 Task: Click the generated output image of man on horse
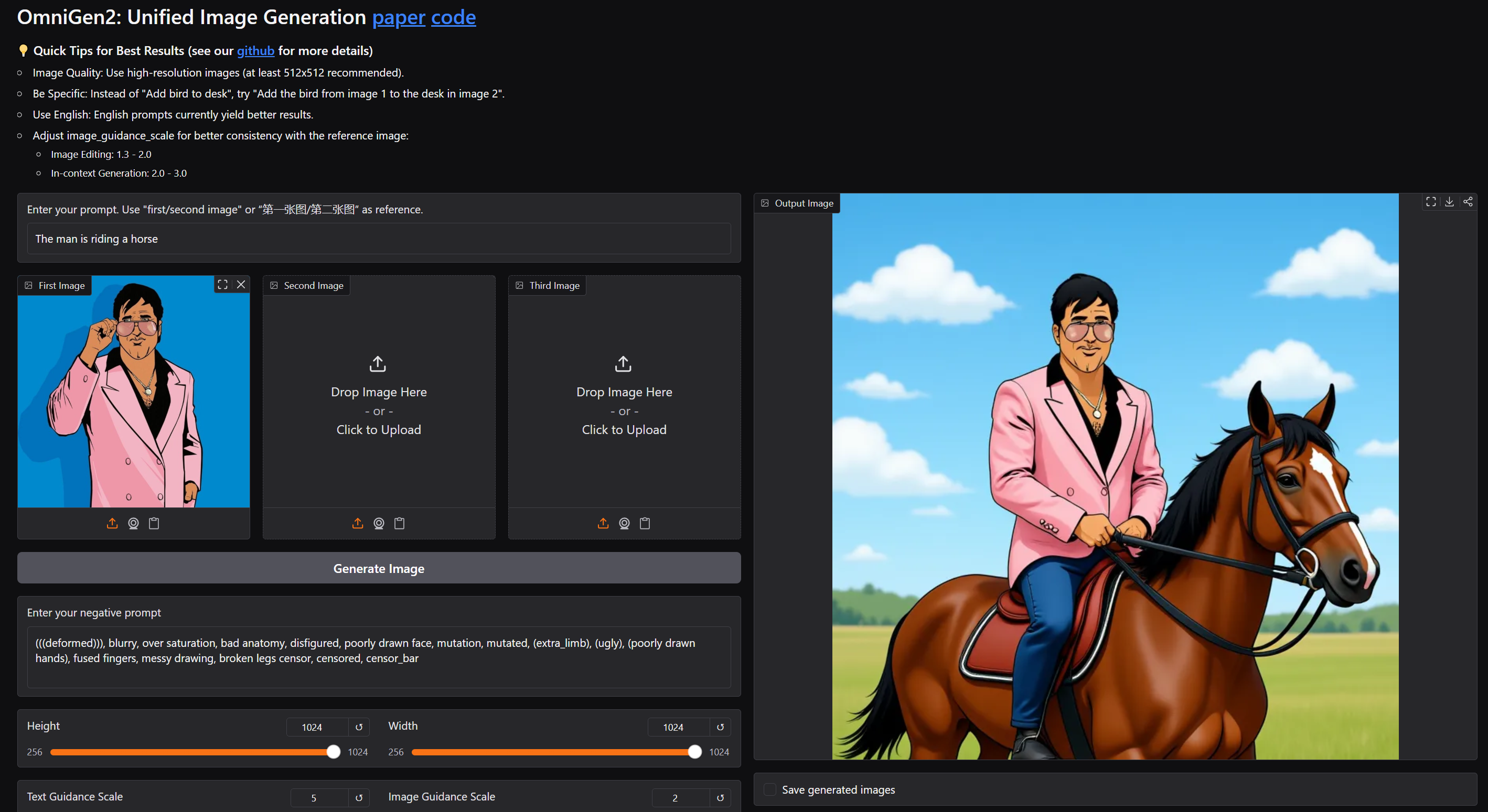point(1116,477)
